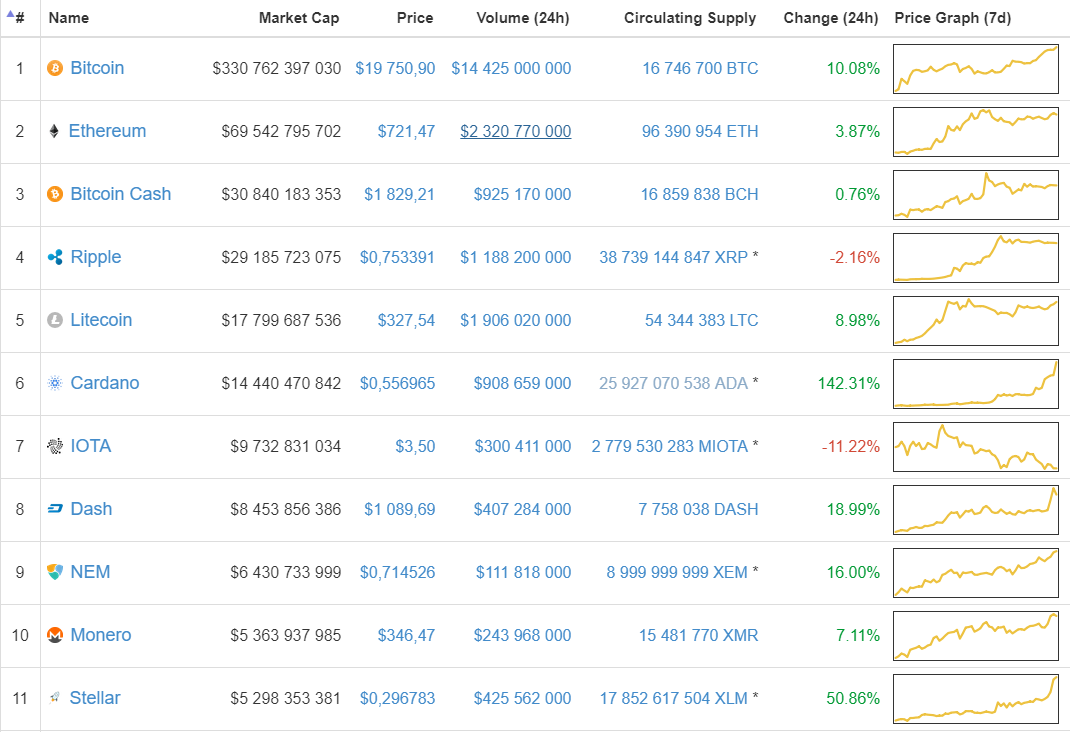Click the Bitcoin Cash logo icon

pos(54,194)
